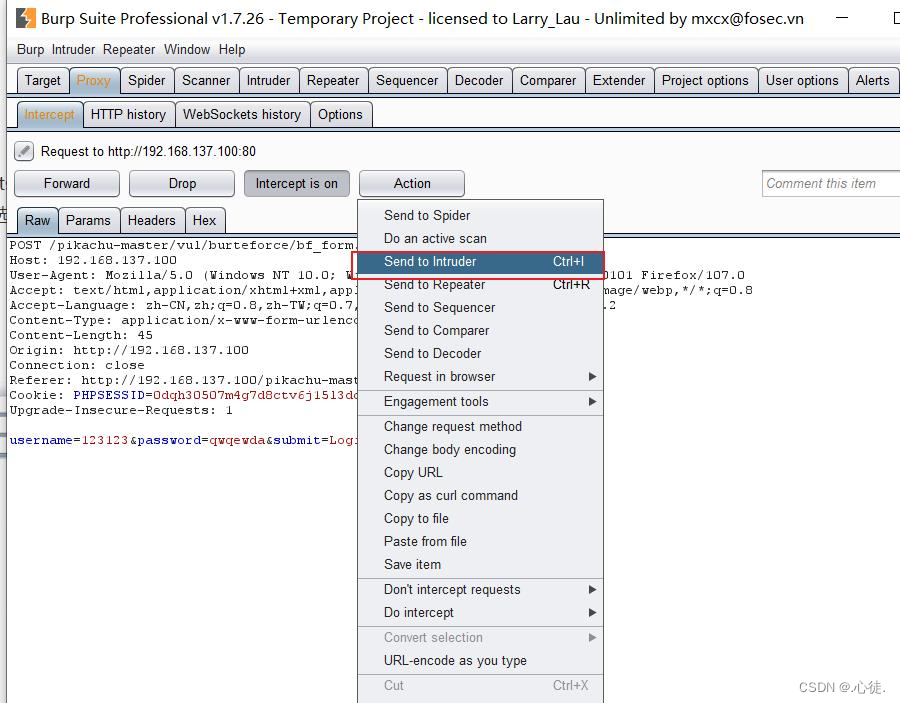Image resolution: width=900 pixels, height=703 pixels.
Task: Open the Window menu
Action: tap(187, 50)
